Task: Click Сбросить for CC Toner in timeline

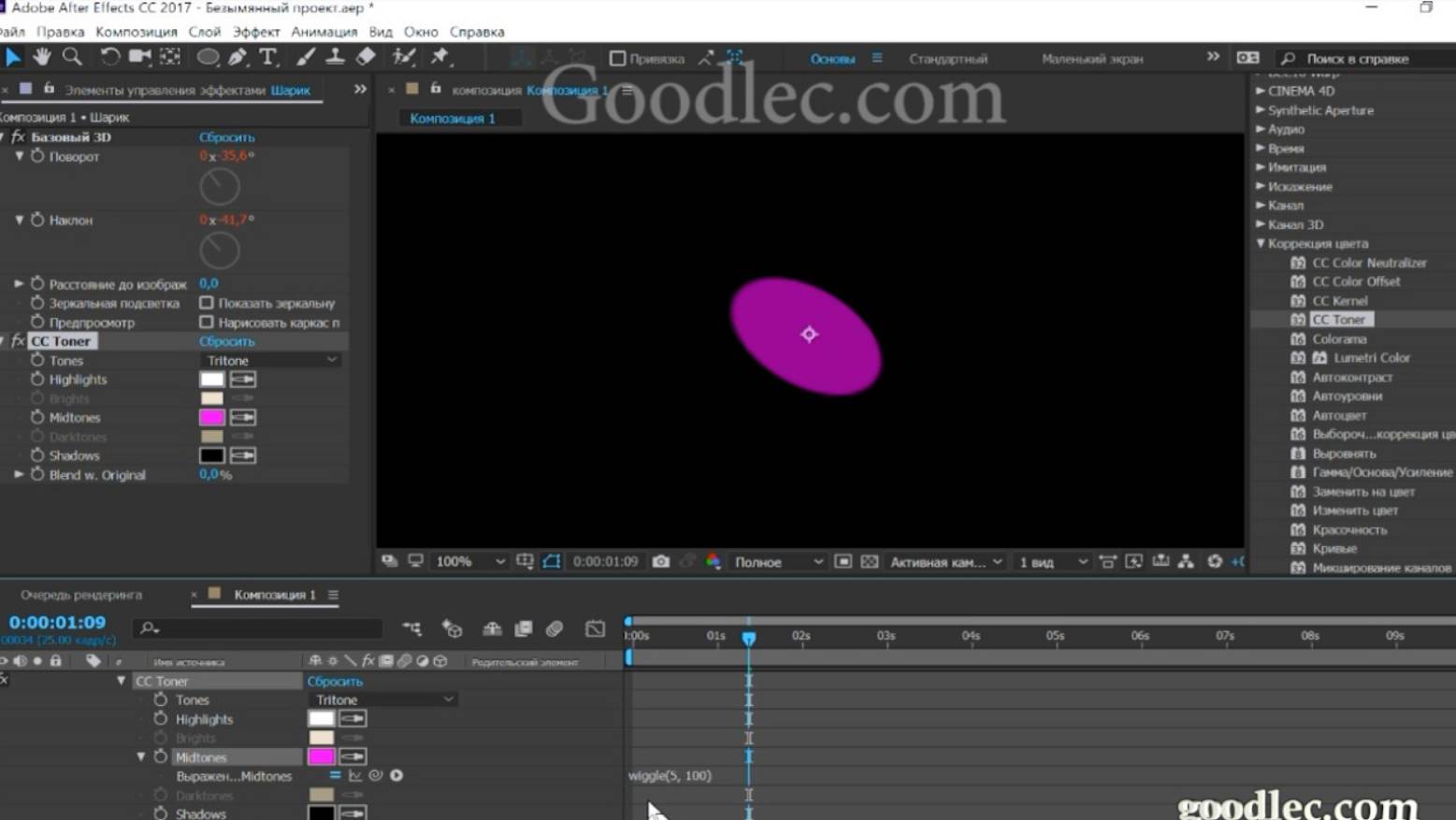Action: click(335, 681)
